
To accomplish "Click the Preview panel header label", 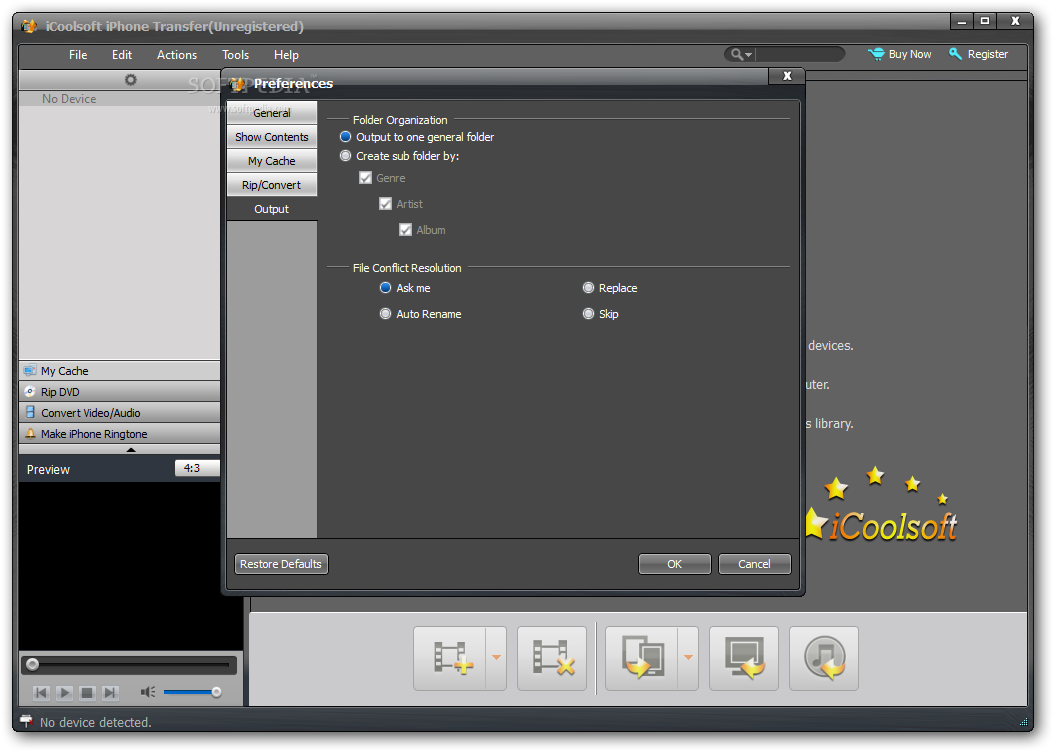I will click(x=48, y=469).
